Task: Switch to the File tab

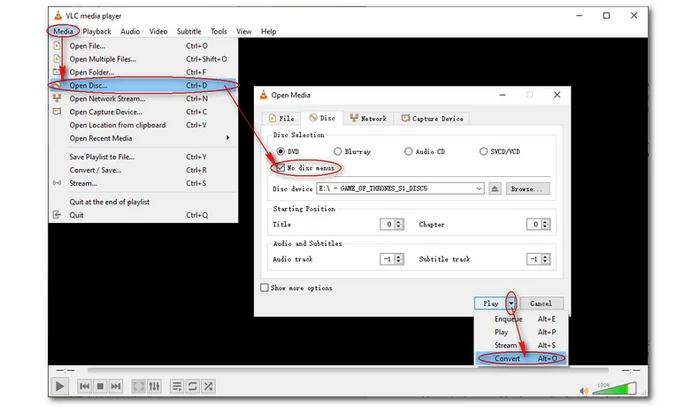Action: point(281,118)
